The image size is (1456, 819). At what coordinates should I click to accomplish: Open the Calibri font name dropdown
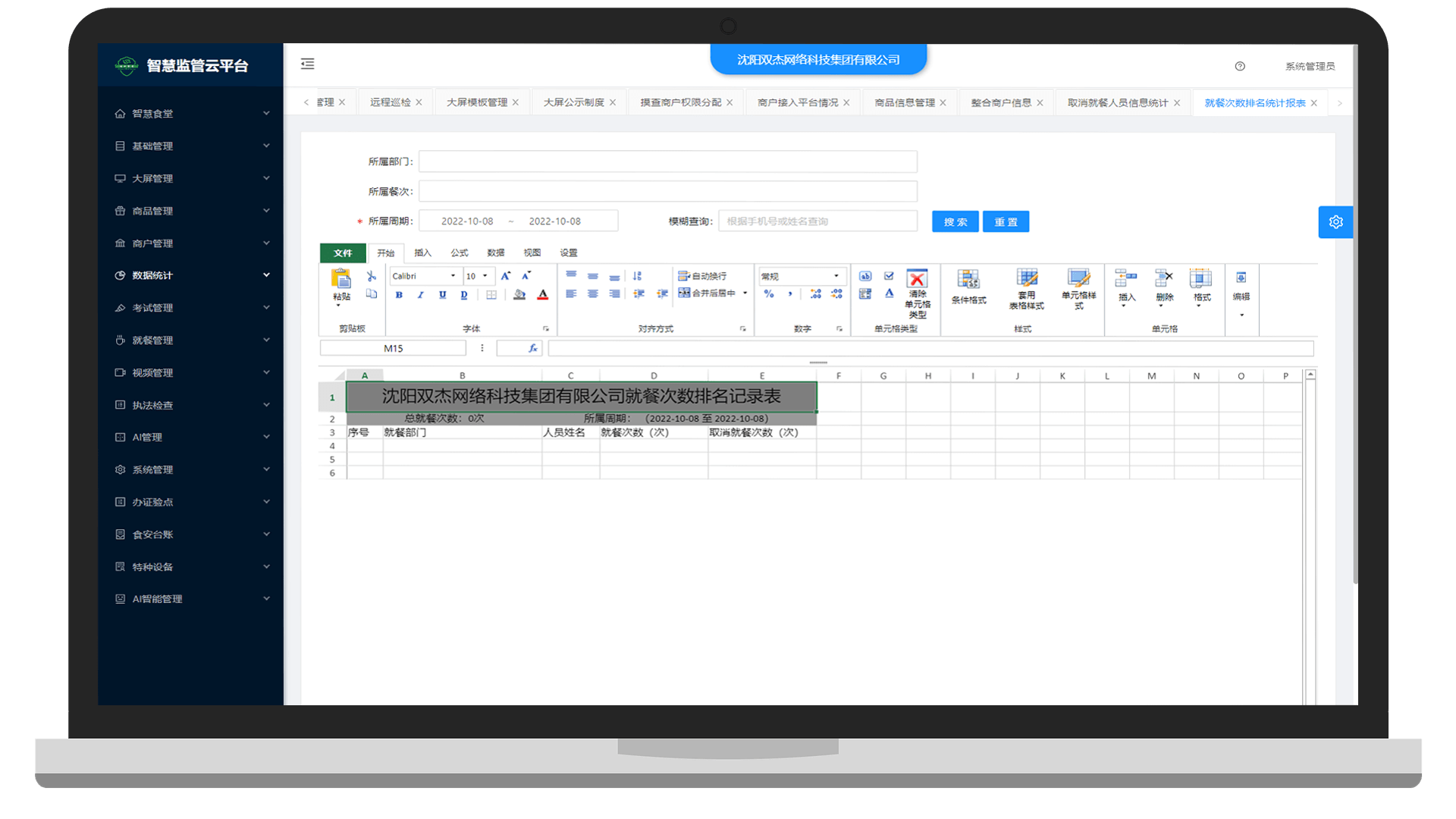(425, 276)
